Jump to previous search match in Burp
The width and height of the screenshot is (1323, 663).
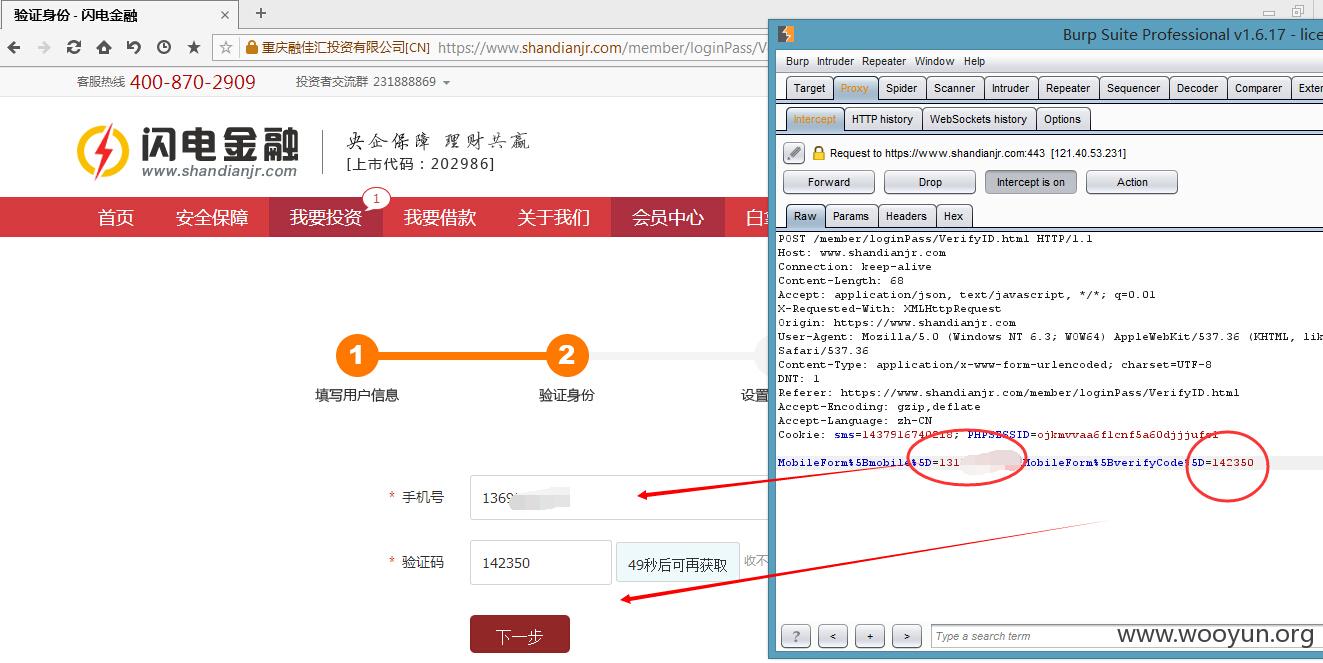click(x=833, y=636)
